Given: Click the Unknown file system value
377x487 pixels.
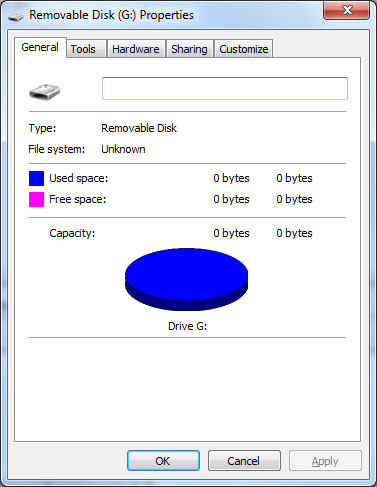Looking at the screenshot, I should 123,149.
